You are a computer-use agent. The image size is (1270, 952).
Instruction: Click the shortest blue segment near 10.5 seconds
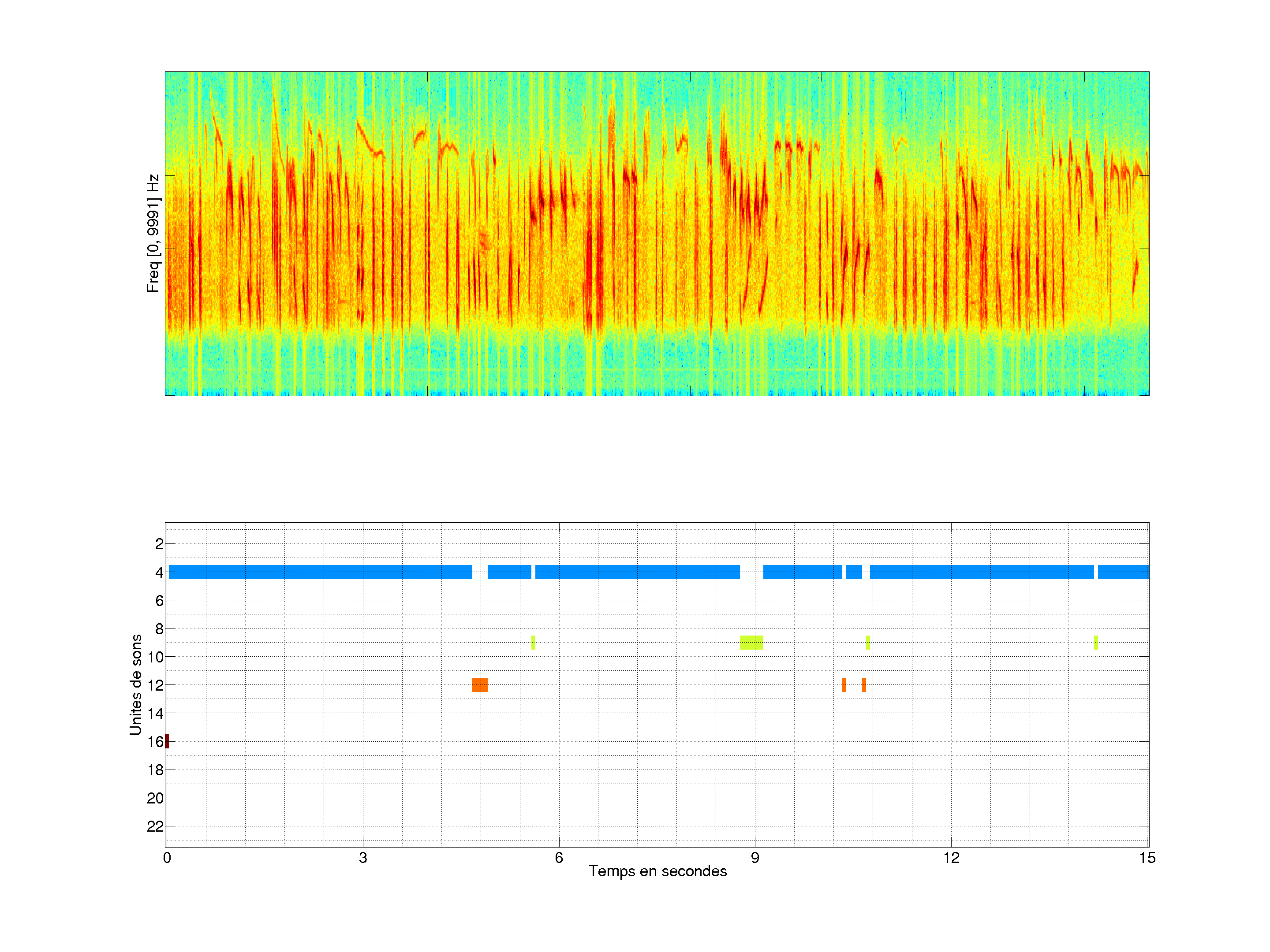click(854, 572)
